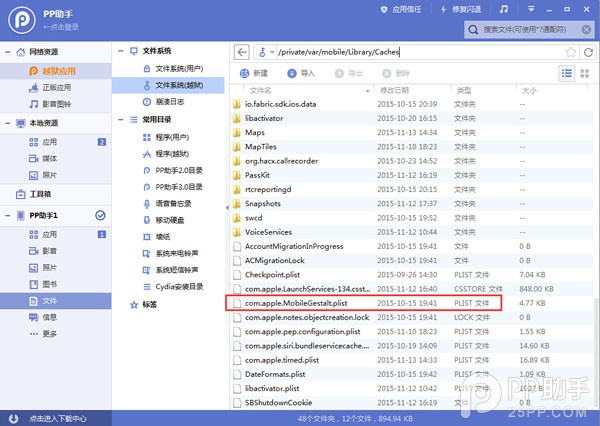This screenshot has width=600, height=426.
Task: Open 移动硬盘 directory
Action: [168, 220]
